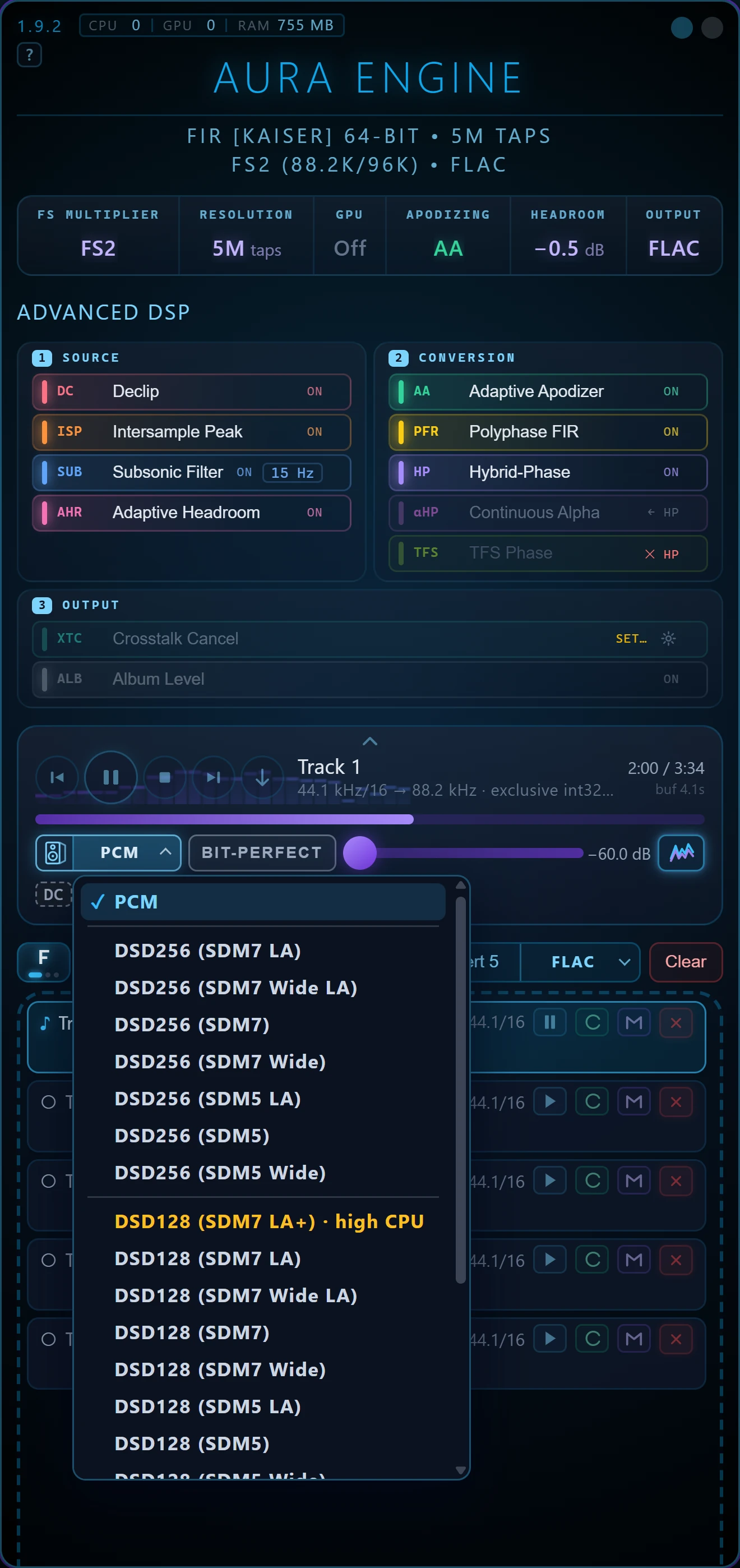Open the Resolution 5M taps selector

[x=247, y=236]
